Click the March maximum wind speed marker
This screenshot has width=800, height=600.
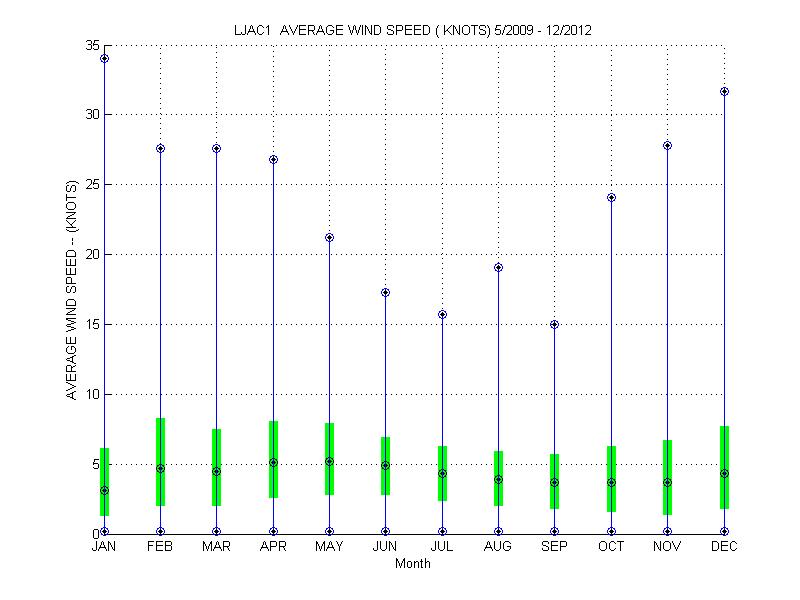pos(216,149)
